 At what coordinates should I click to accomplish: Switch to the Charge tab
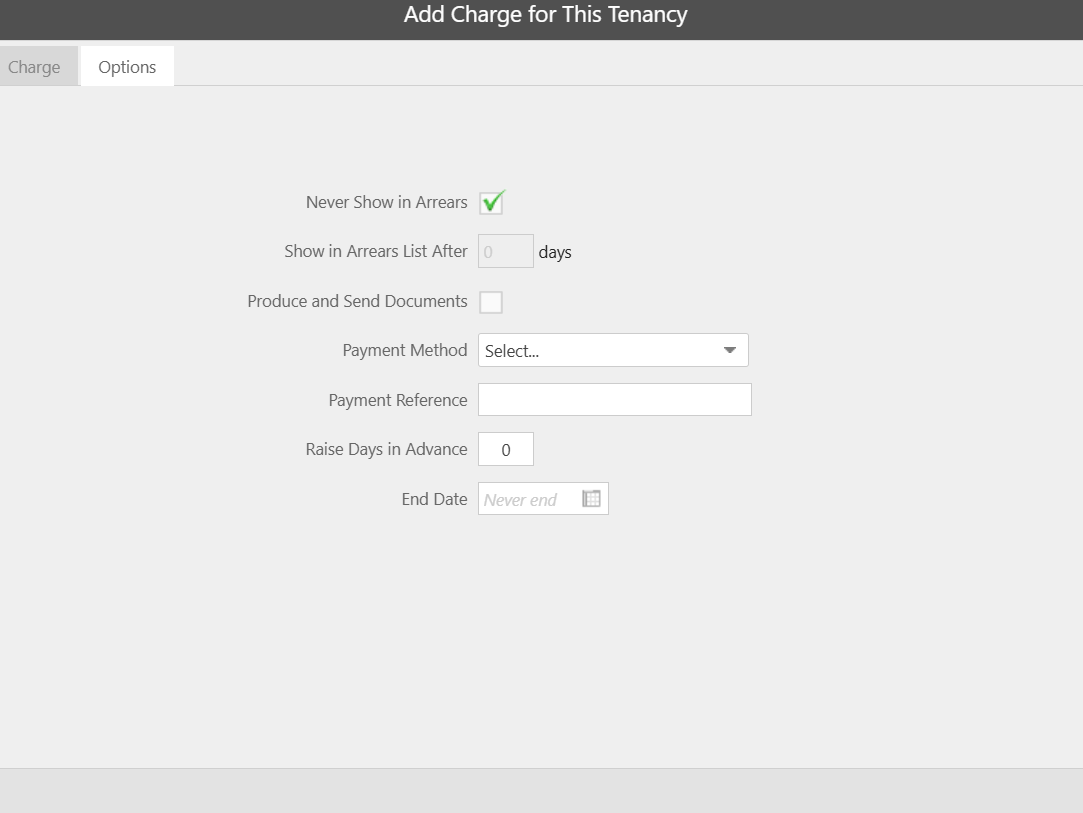pos(38,66)
